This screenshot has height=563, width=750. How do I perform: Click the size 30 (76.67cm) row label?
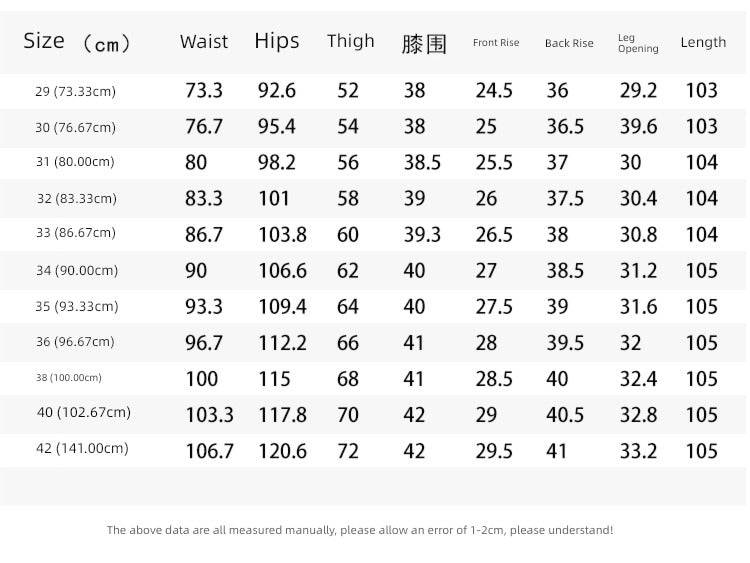click(76, 127)
